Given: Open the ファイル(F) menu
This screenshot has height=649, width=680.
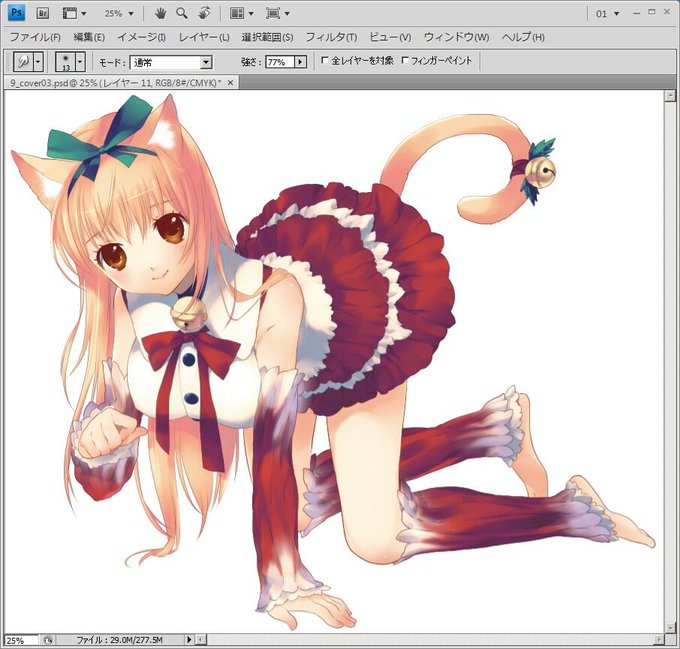Looking at the screenshot, I should pyautogui.click(x=35, y=37).
